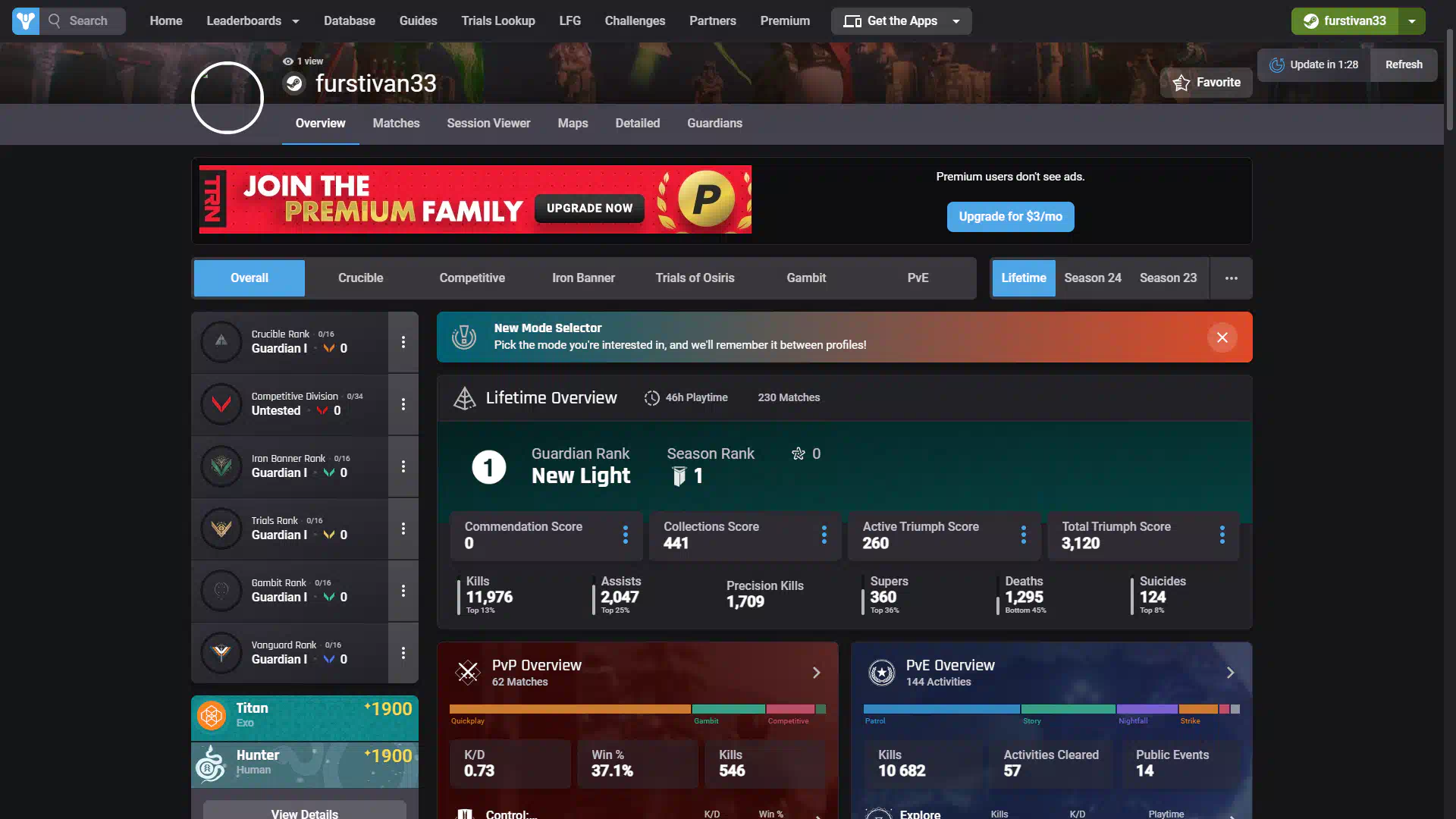Select Season 23 time filter
The height and width of the screenshot is (819, 1456).
pyautogui.click(x=1168, y=278)
